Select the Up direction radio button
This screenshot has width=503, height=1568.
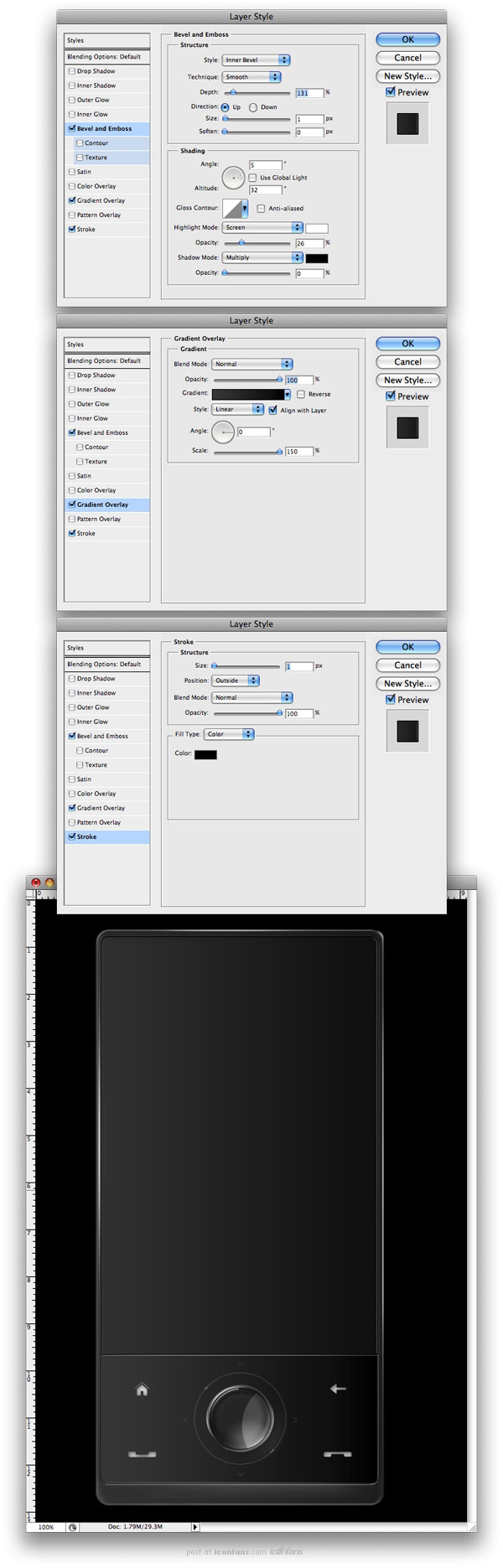(226, 107)
